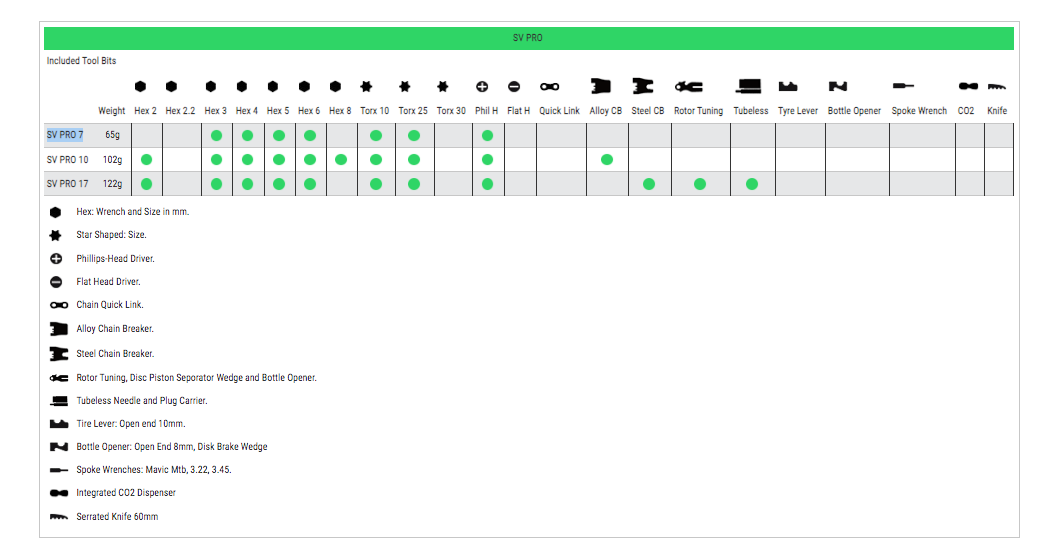Click SV PRO 10 green dot under Hex 8
This screenshot has height=553, width=1054.
341,160
